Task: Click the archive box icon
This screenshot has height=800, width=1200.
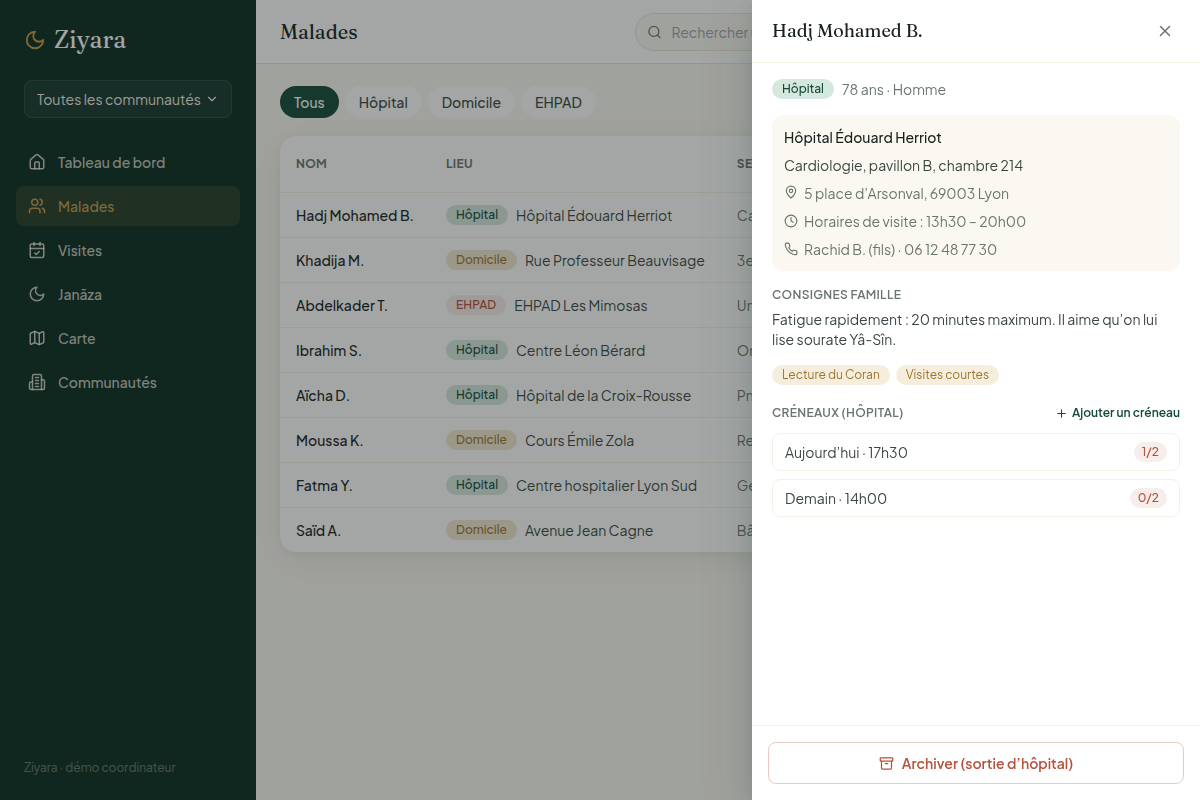Action: 886,764
